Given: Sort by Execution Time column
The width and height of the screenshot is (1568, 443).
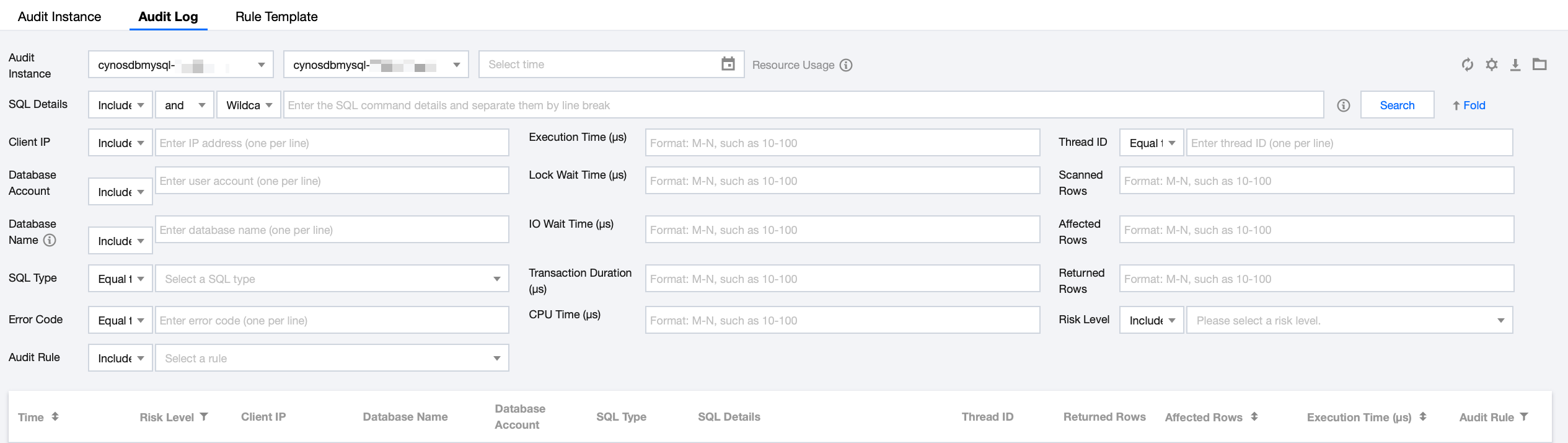Looking at the screenshot, I should 1423,417.
